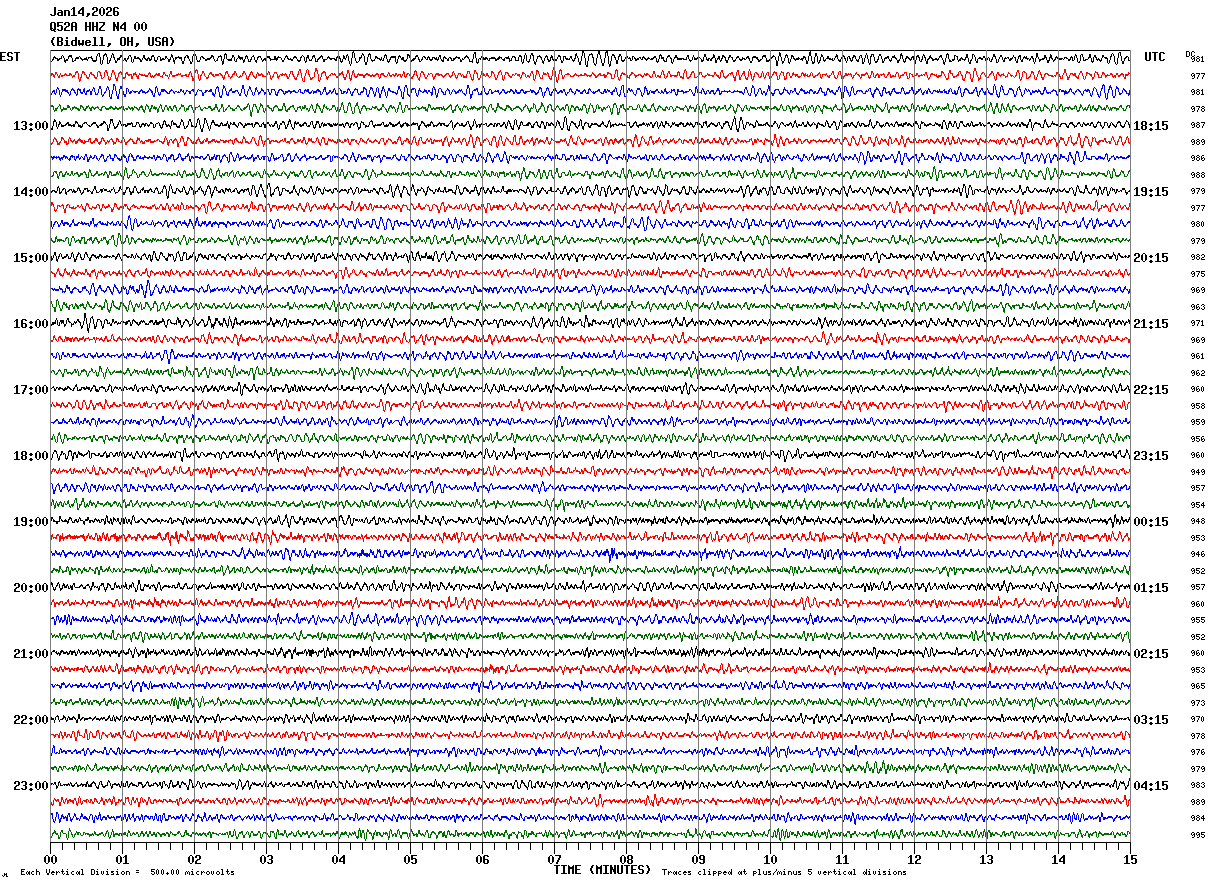Image resolution: width=1210 pixels, height=886 pixels.
Task: Click the EST timezone label
Action: click(10, 57)
